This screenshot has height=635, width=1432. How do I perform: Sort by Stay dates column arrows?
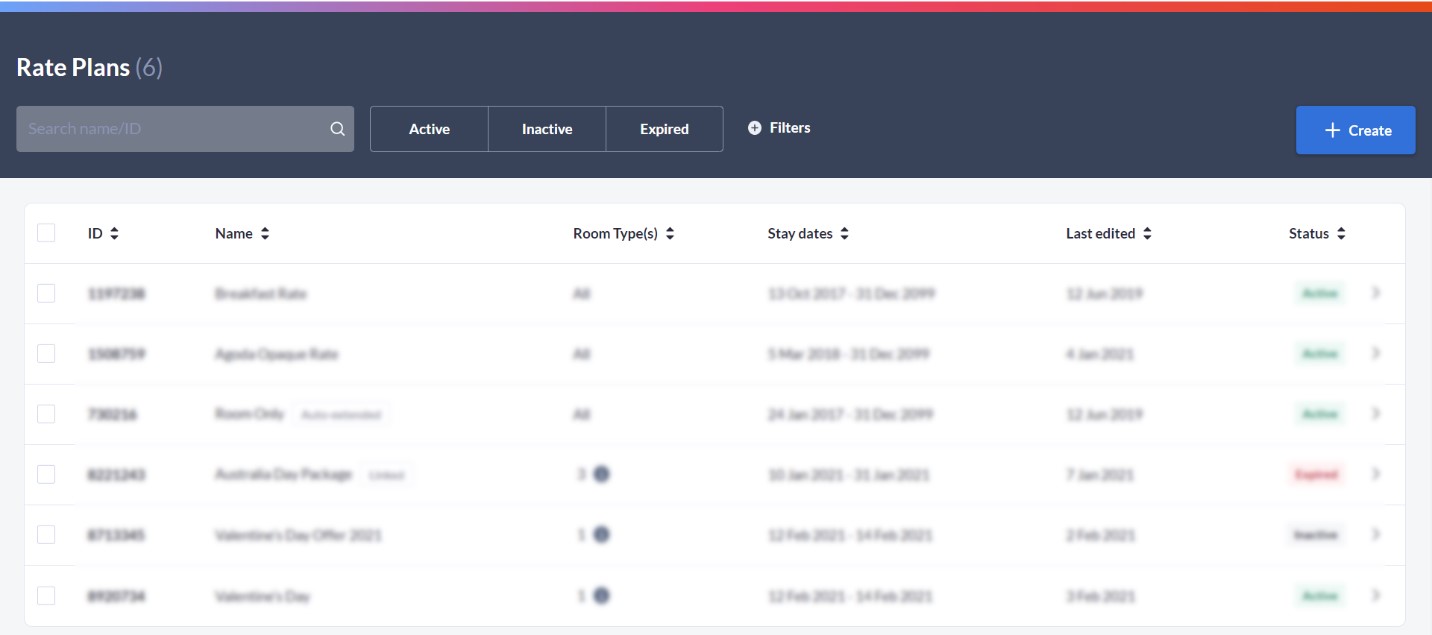844,234
